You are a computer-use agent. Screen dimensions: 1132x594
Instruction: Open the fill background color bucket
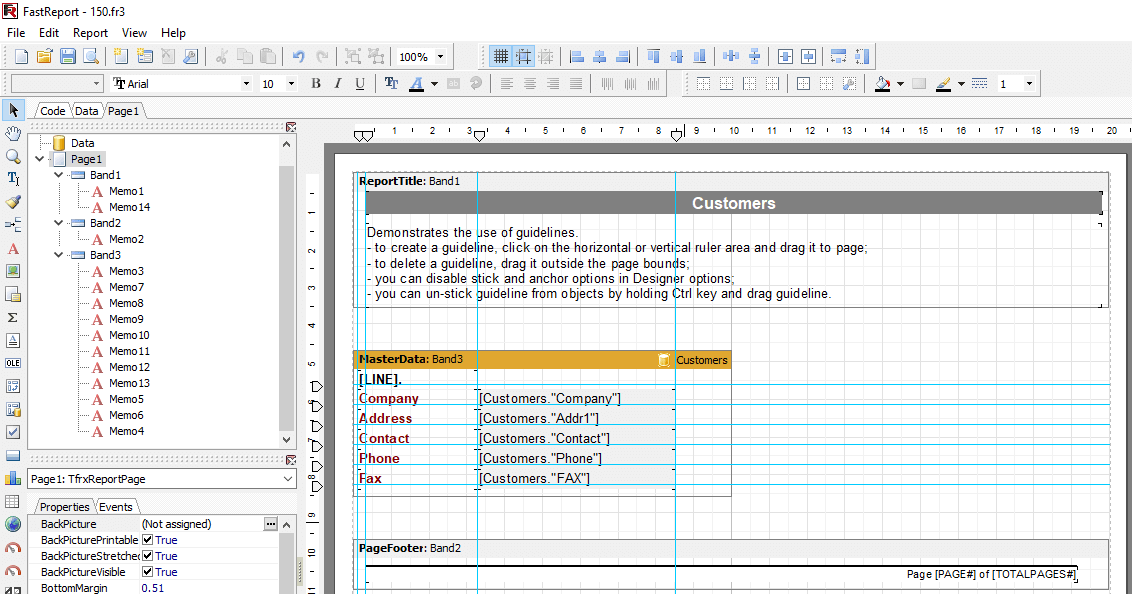pos(881,84)
